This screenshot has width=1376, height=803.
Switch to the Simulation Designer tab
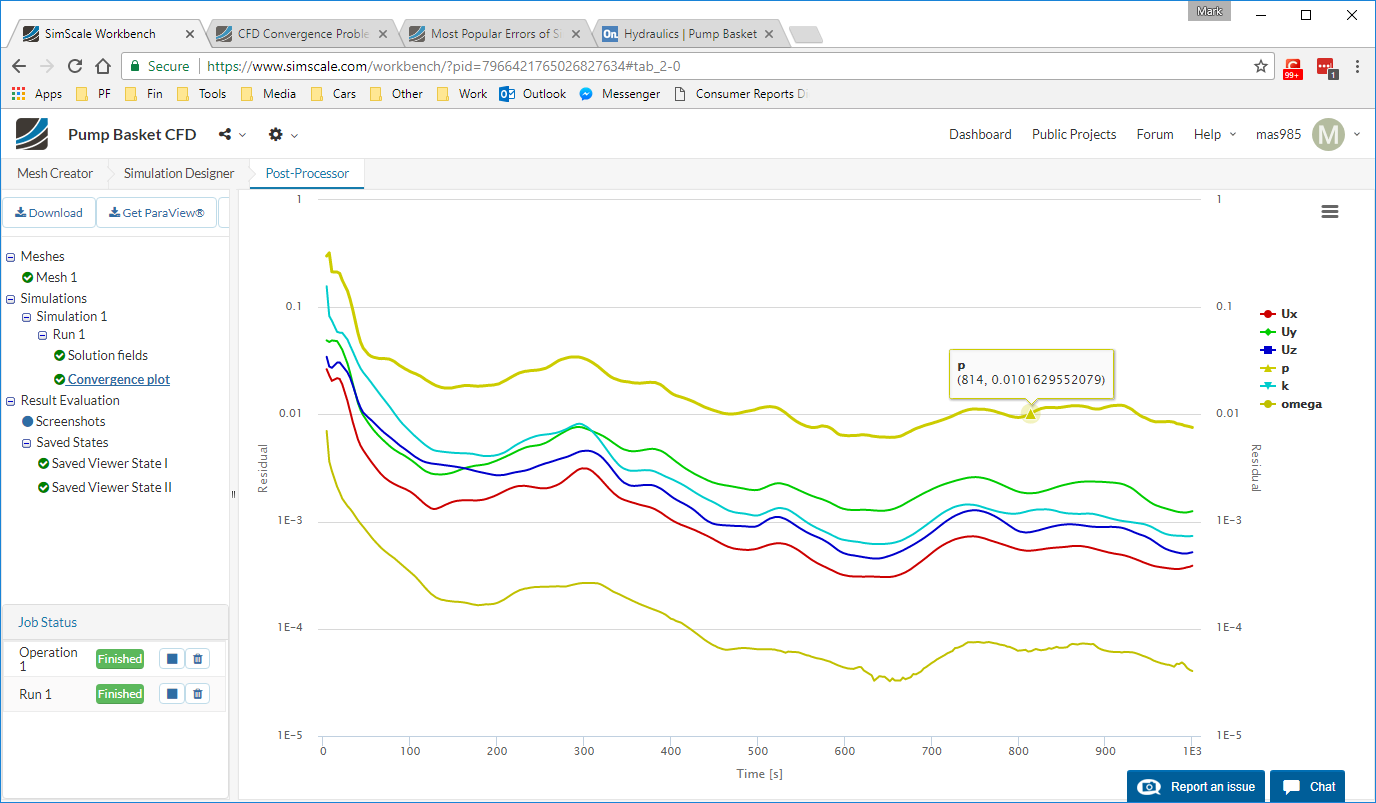click(x=179, y=173)
